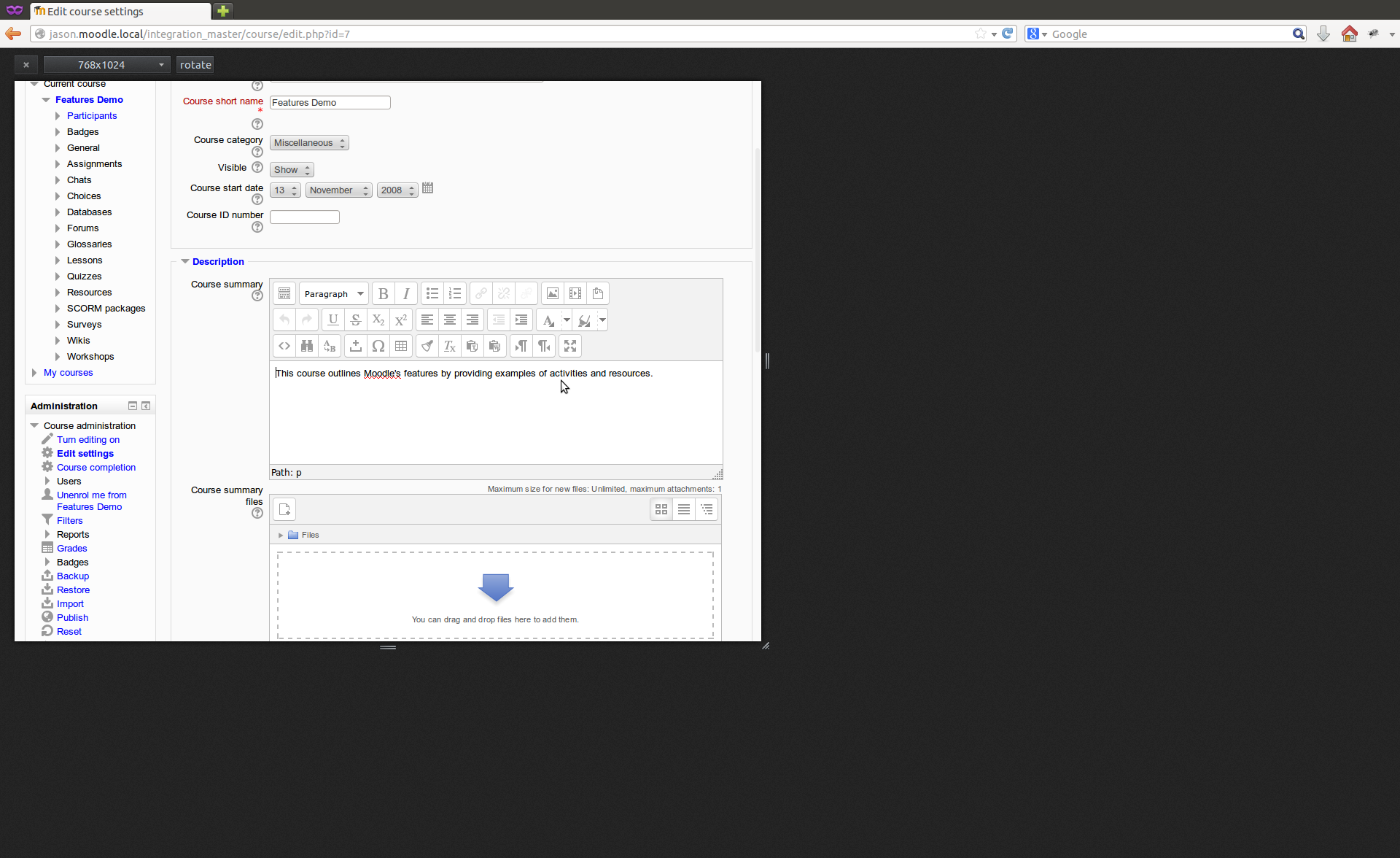Set right-to-left text direction

coord(544,346)
